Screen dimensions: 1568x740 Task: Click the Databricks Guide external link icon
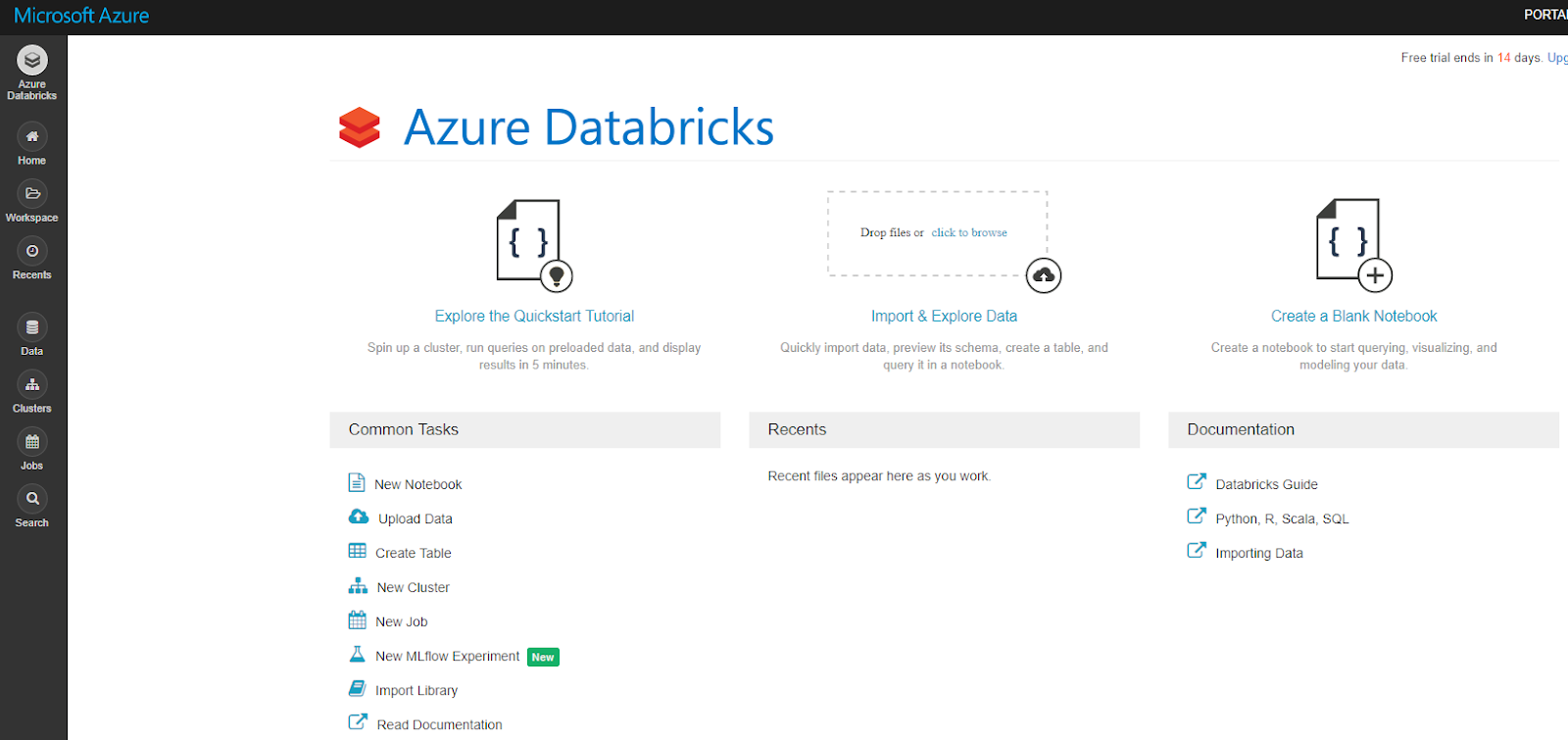1197,481
